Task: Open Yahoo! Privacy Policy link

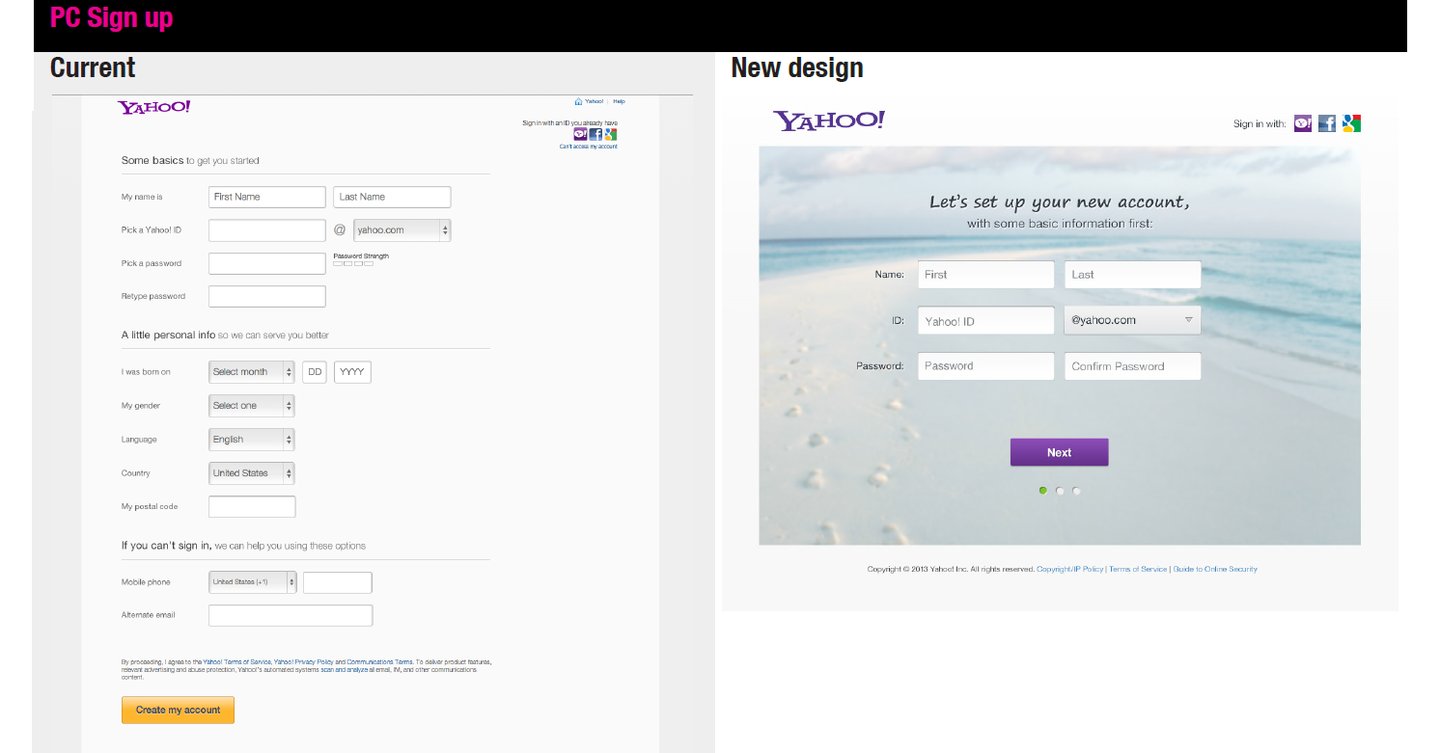Action: 304,662
